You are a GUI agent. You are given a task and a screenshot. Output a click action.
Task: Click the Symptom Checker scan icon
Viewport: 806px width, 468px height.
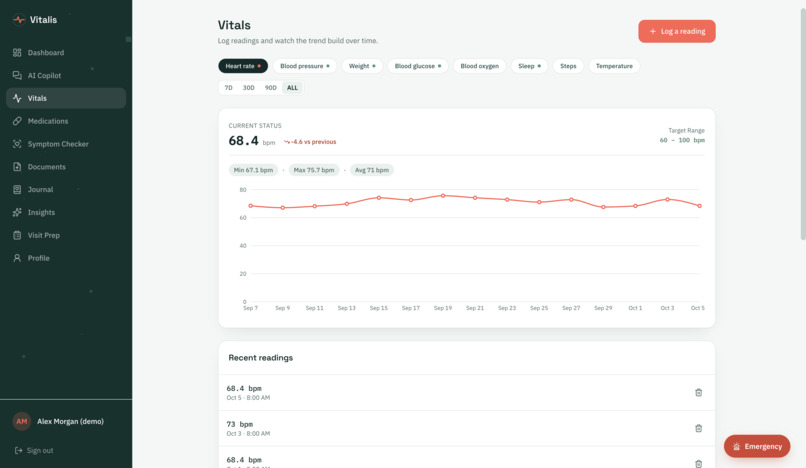pyautogui.click(x=17, y=144)
